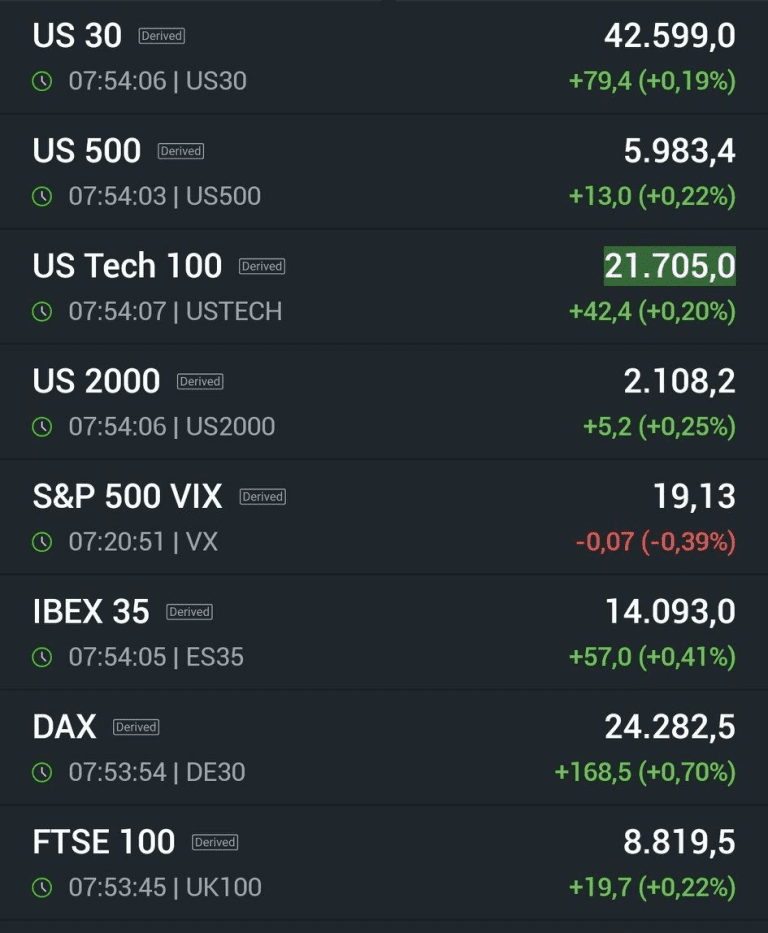This screenshot has width=768, height=933.
Task: Tap the clock icon next to US2000 symbol
Action: 42,427
